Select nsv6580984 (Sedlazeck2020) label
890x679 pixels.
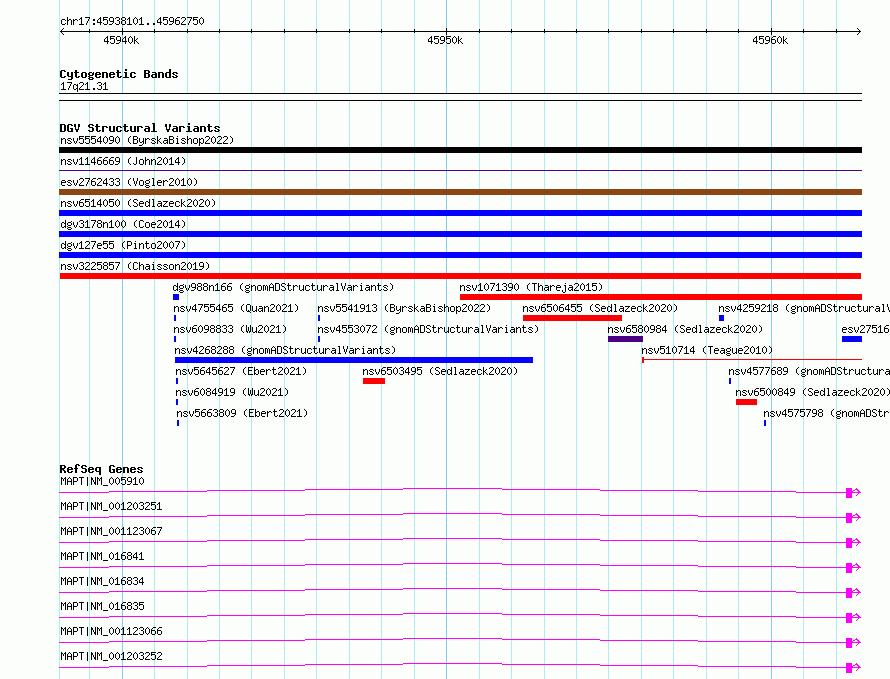[685, 329]
